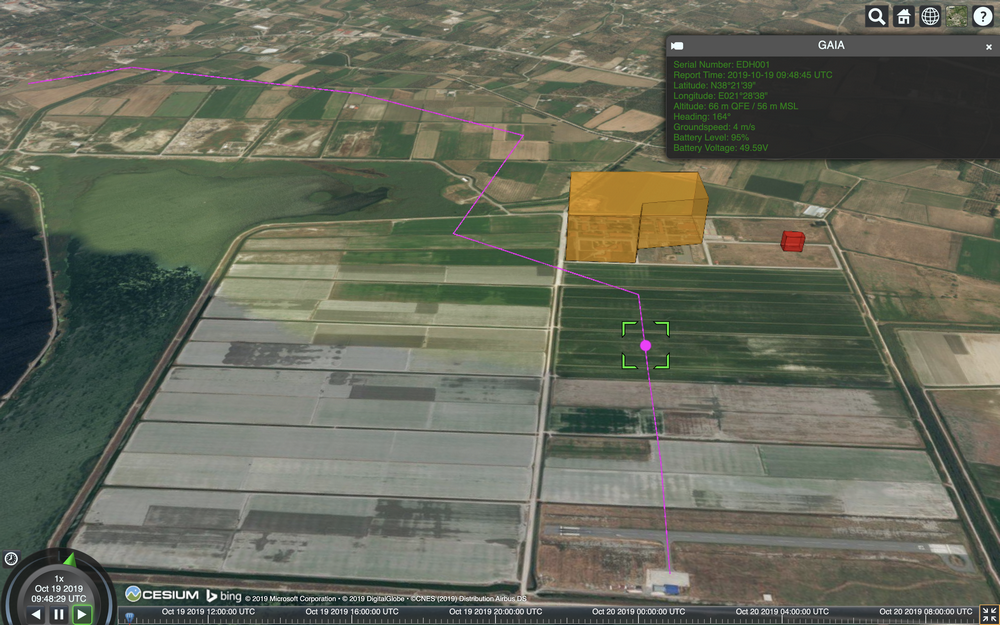Jump timeline to Oct 19 20:00:00 UTC
1000x625 pixels.
pyautogui.click(x=496, y=612)
